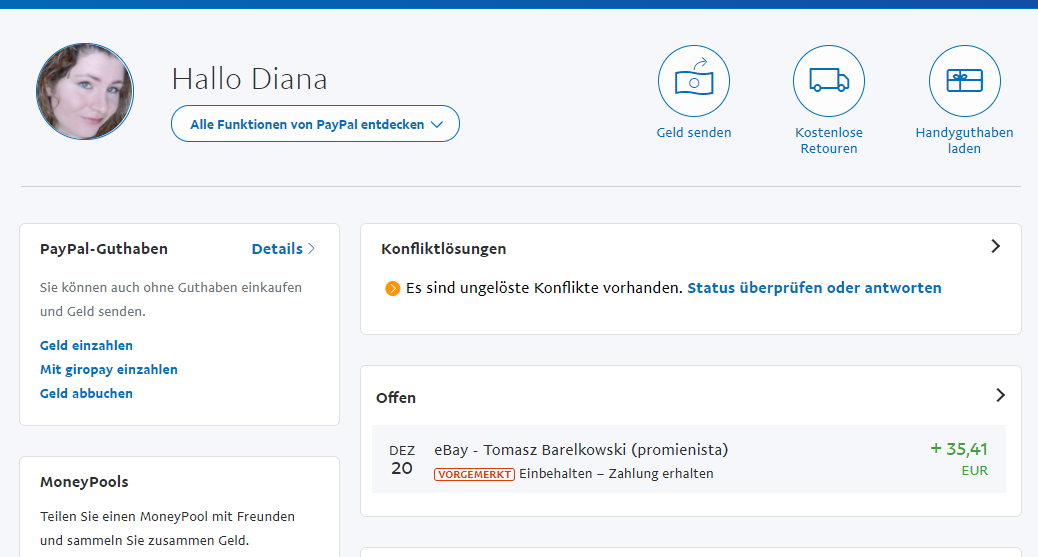The height and width of the screenshot is (557, 1038).
Task: Open Diana's profile picture
Action: 85,91
